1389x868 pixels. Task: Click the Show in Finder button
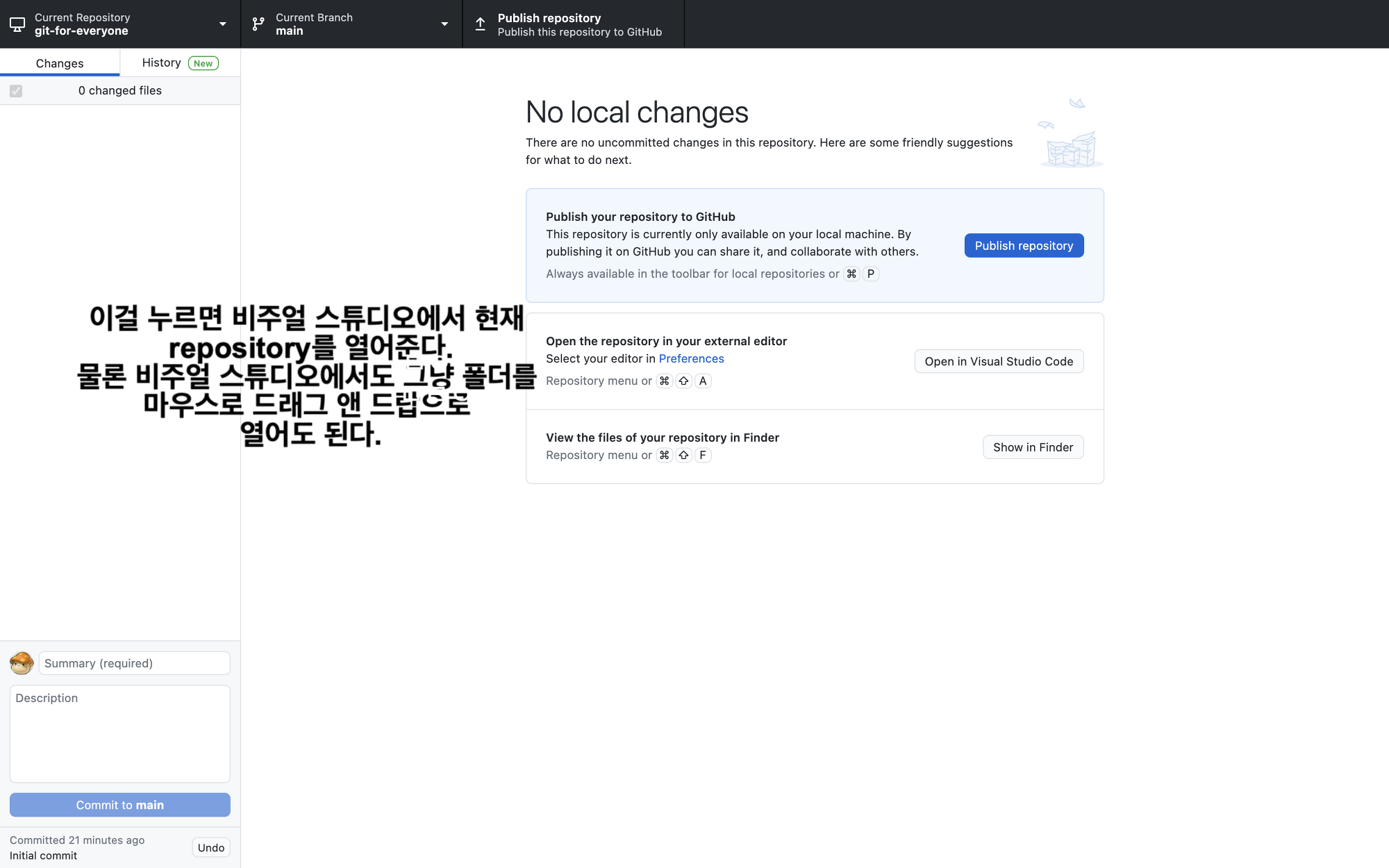(1033, 447)
